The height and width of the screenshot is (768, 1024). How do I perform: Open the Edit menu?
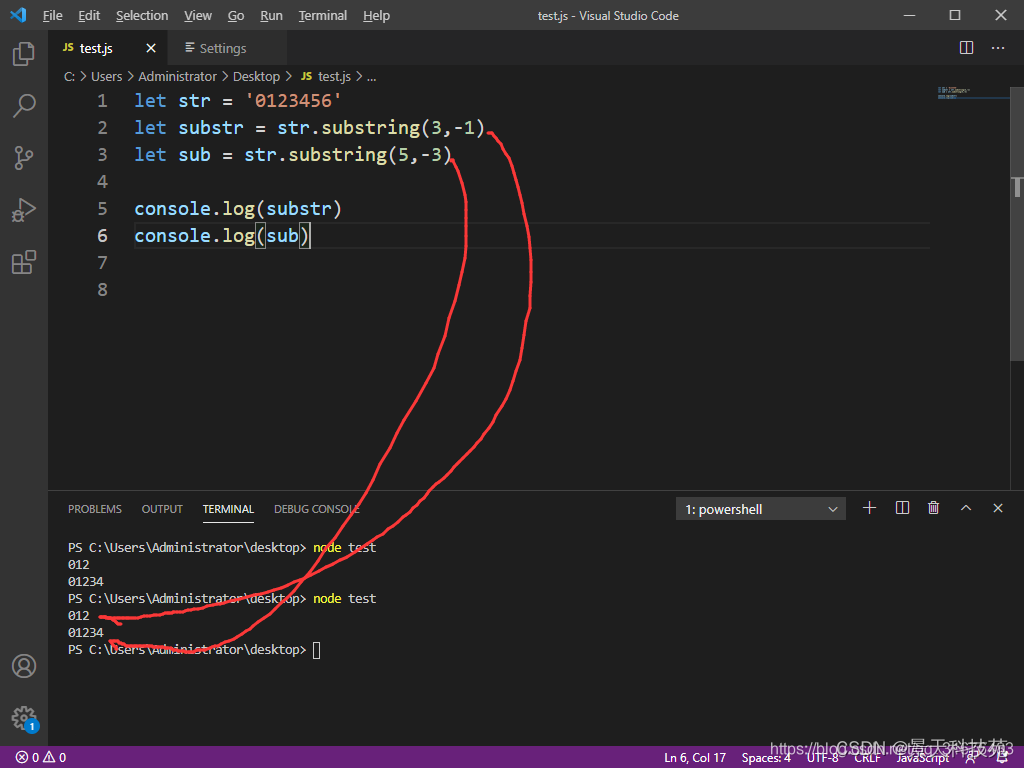[x=89, y=16]
